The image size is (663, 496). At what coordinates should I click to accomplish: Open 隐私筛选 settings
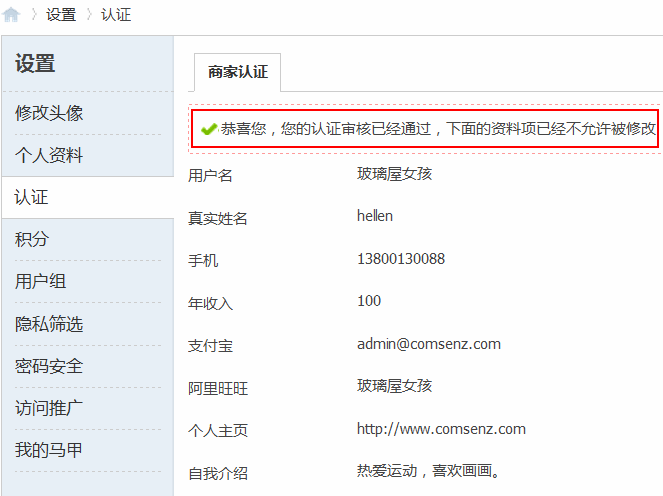click(x=49, y=324)
